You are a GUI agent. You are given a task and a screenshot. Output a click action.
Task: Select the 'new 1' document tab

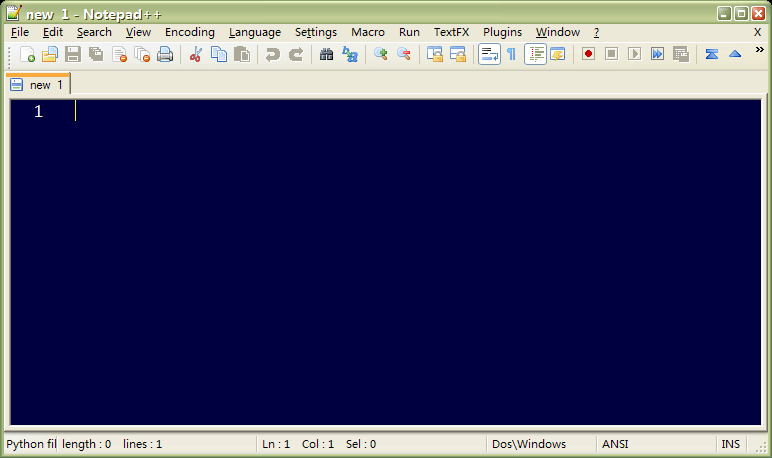coord(38,84)
